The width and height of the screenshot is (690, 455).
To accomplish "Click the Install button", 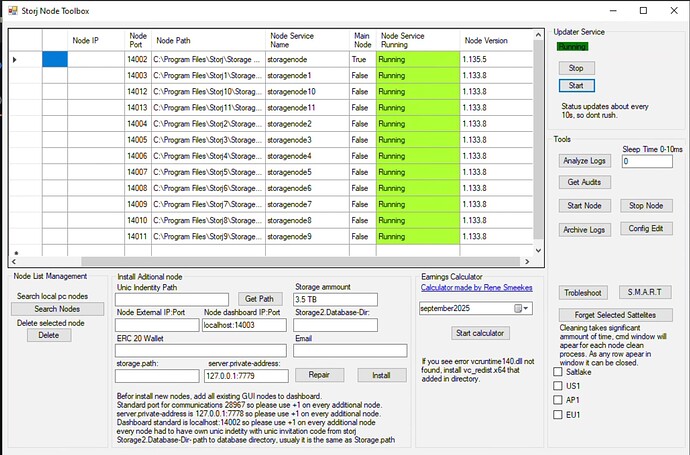I will click(382, 375).
